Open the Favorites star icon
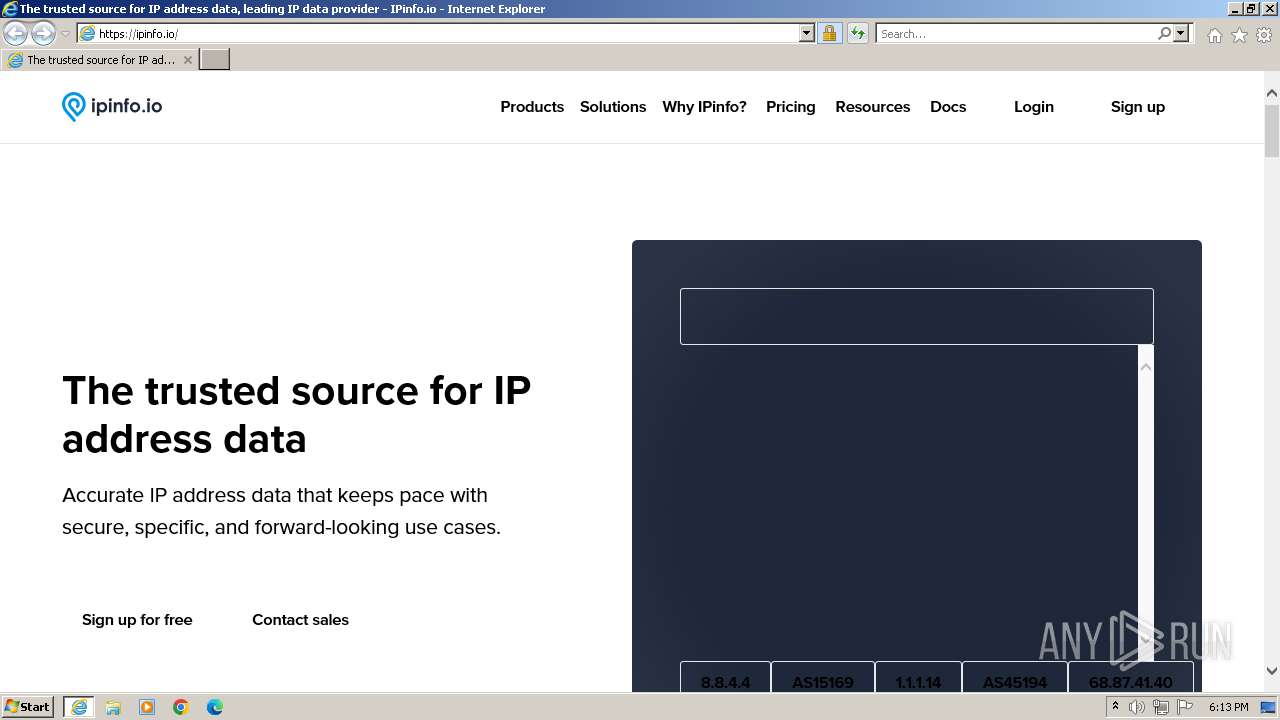The height and width of the screenshot is (720, 1280). (x=1239, y=35)
